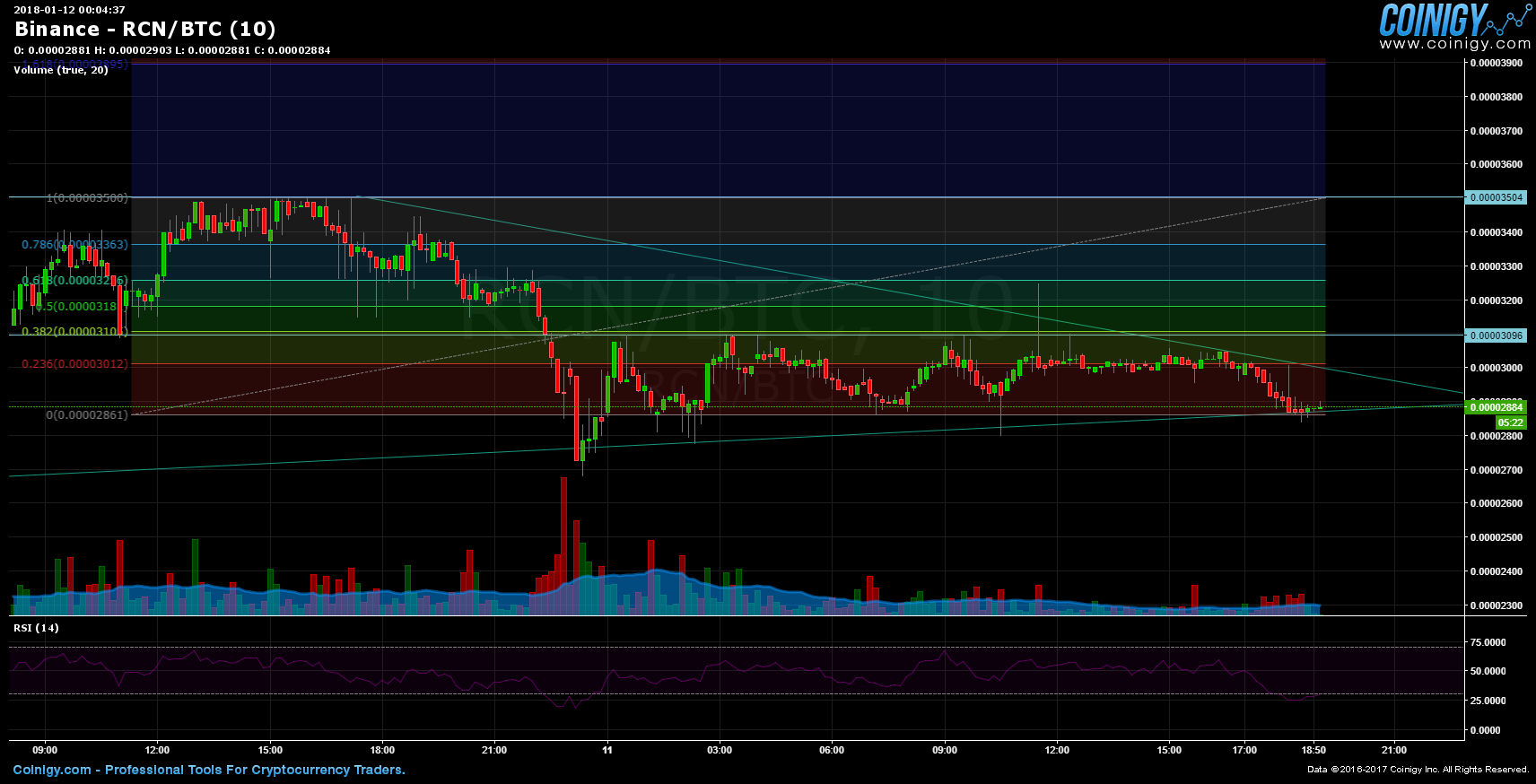Viewport: 1536px width, 784px height.
Task: Click the 0.00002500 price axis label
Action: 1496,537
